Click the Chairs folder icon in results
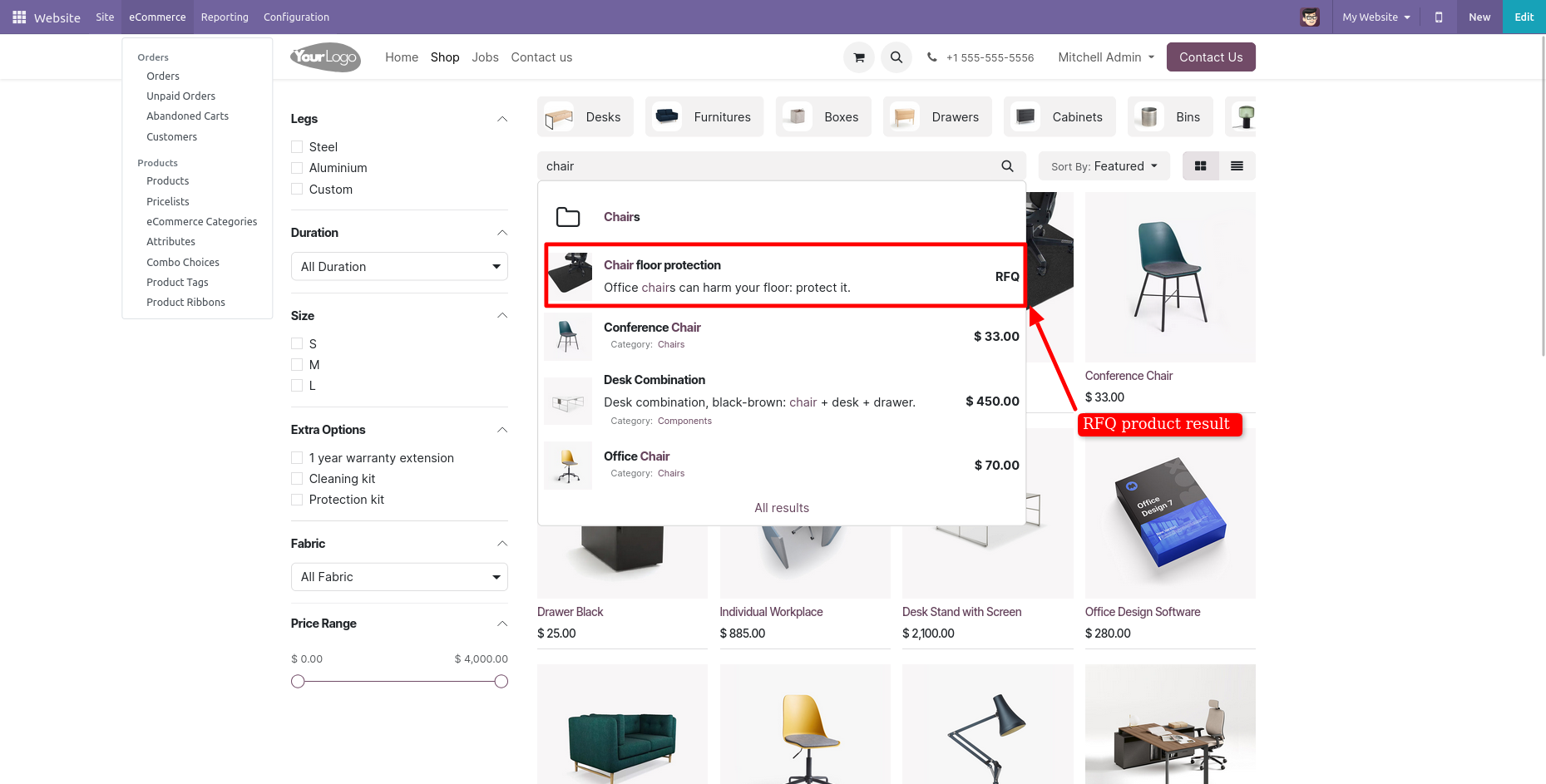This screenshot has width=1546, height=784. coord(568,217)
